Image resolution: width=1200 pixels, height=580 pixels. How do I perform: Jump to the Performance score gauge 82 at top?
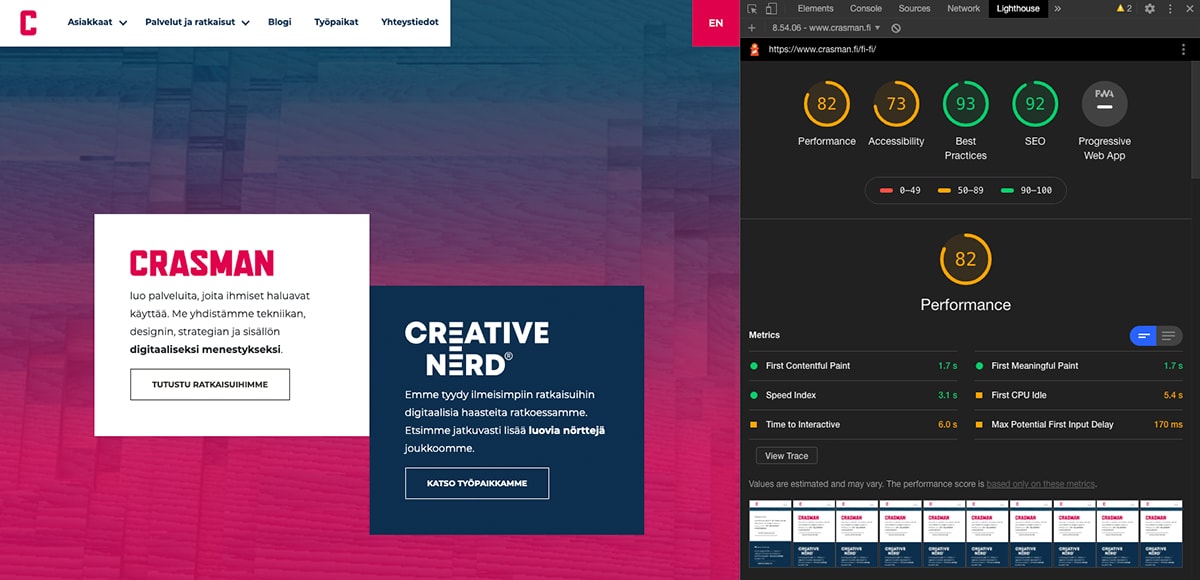(827, 104)
